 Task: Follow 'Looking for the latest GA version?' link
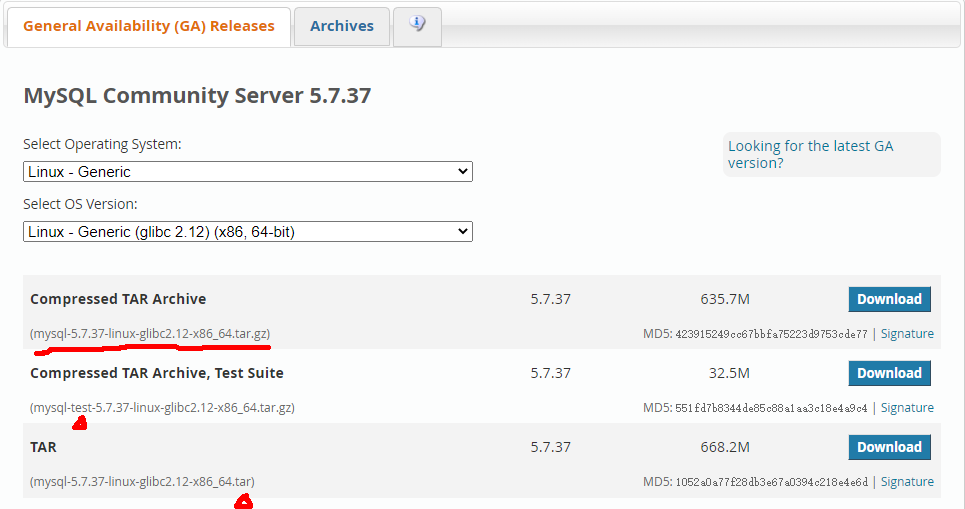(x=810, y=154)
